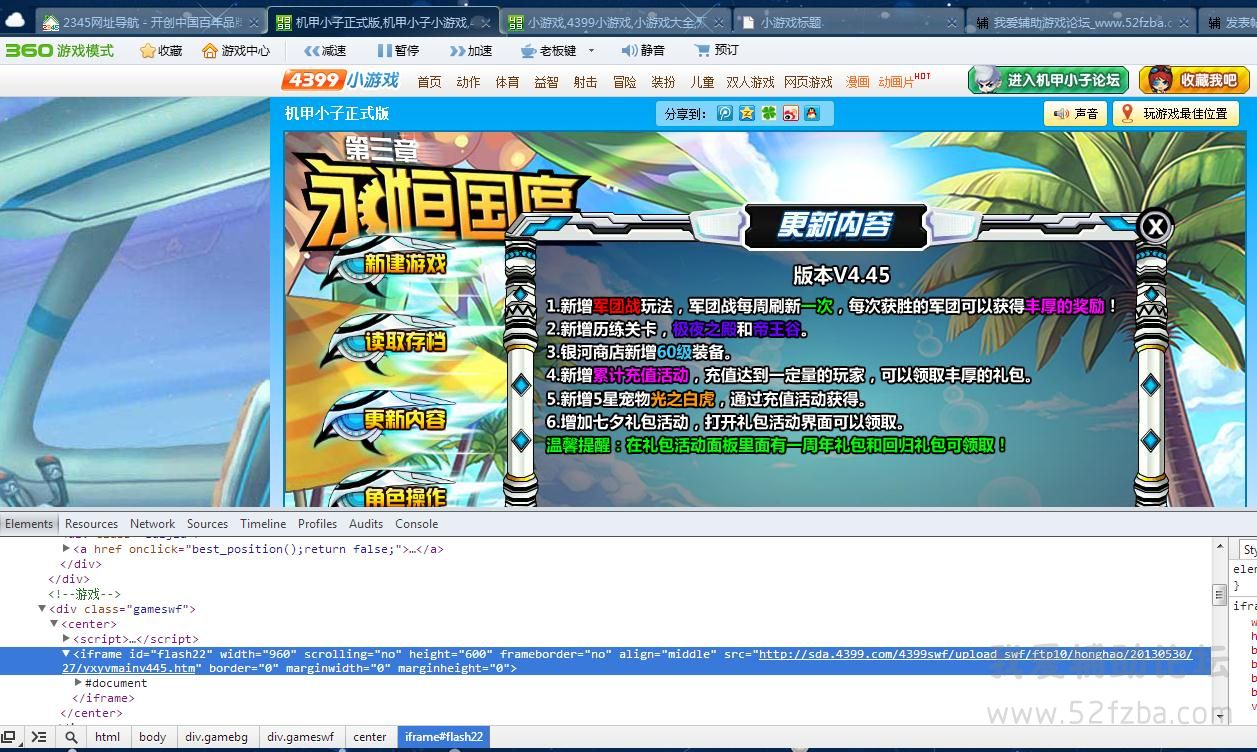Click the devtools search magnifier icon
This screenshot has height=752, width=1257.
click(71, 737)
